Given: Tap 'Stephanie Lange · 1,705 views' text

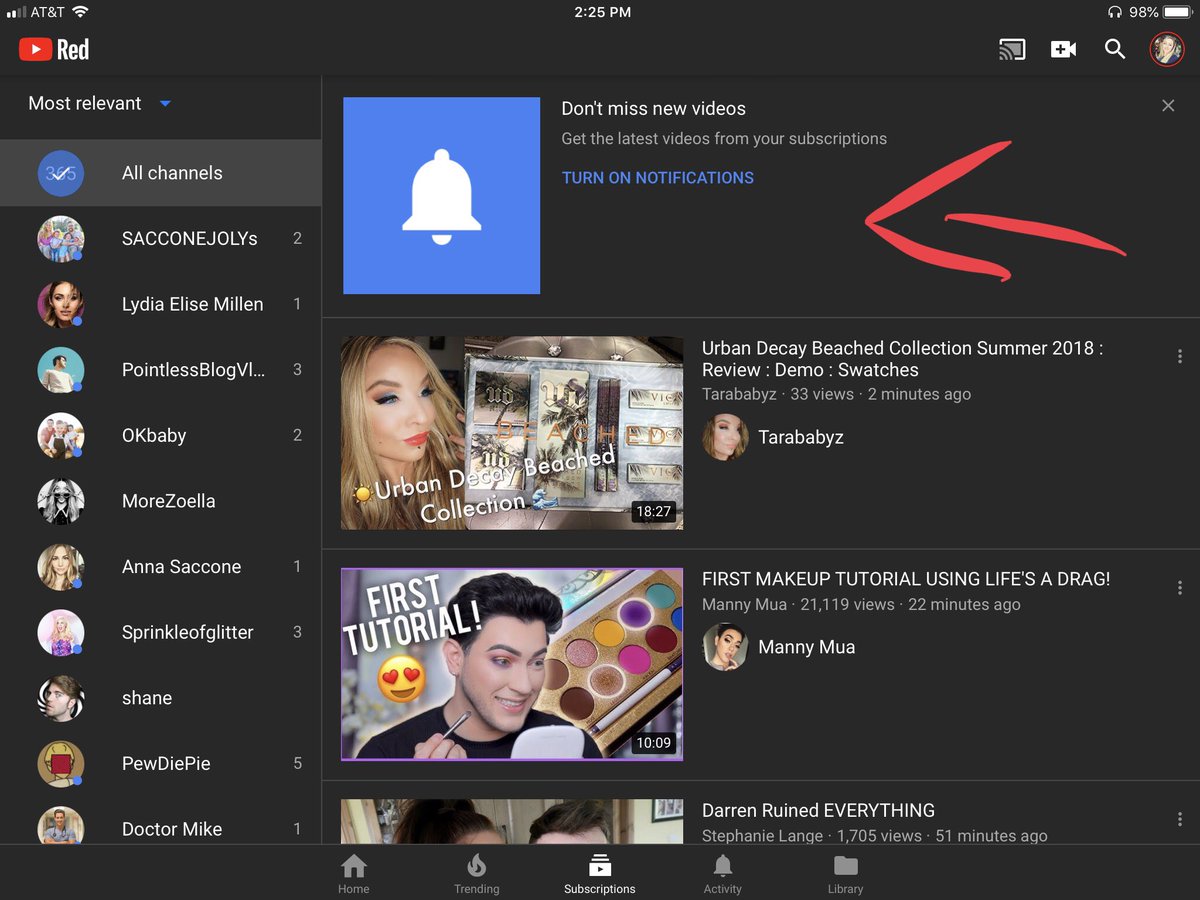Looking at the screenshot, I should 810,836.
